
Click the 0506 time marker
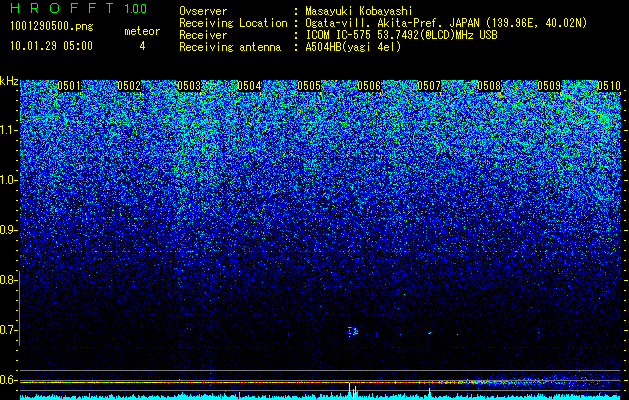coord(369,86)
